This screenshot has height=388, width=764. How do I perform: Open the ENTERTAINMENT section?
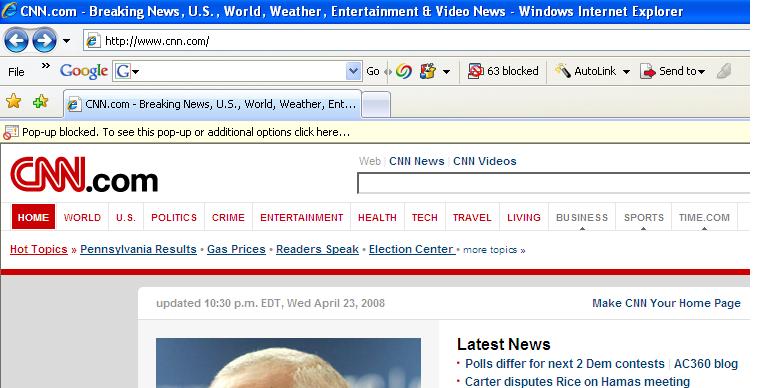point(302,217)
